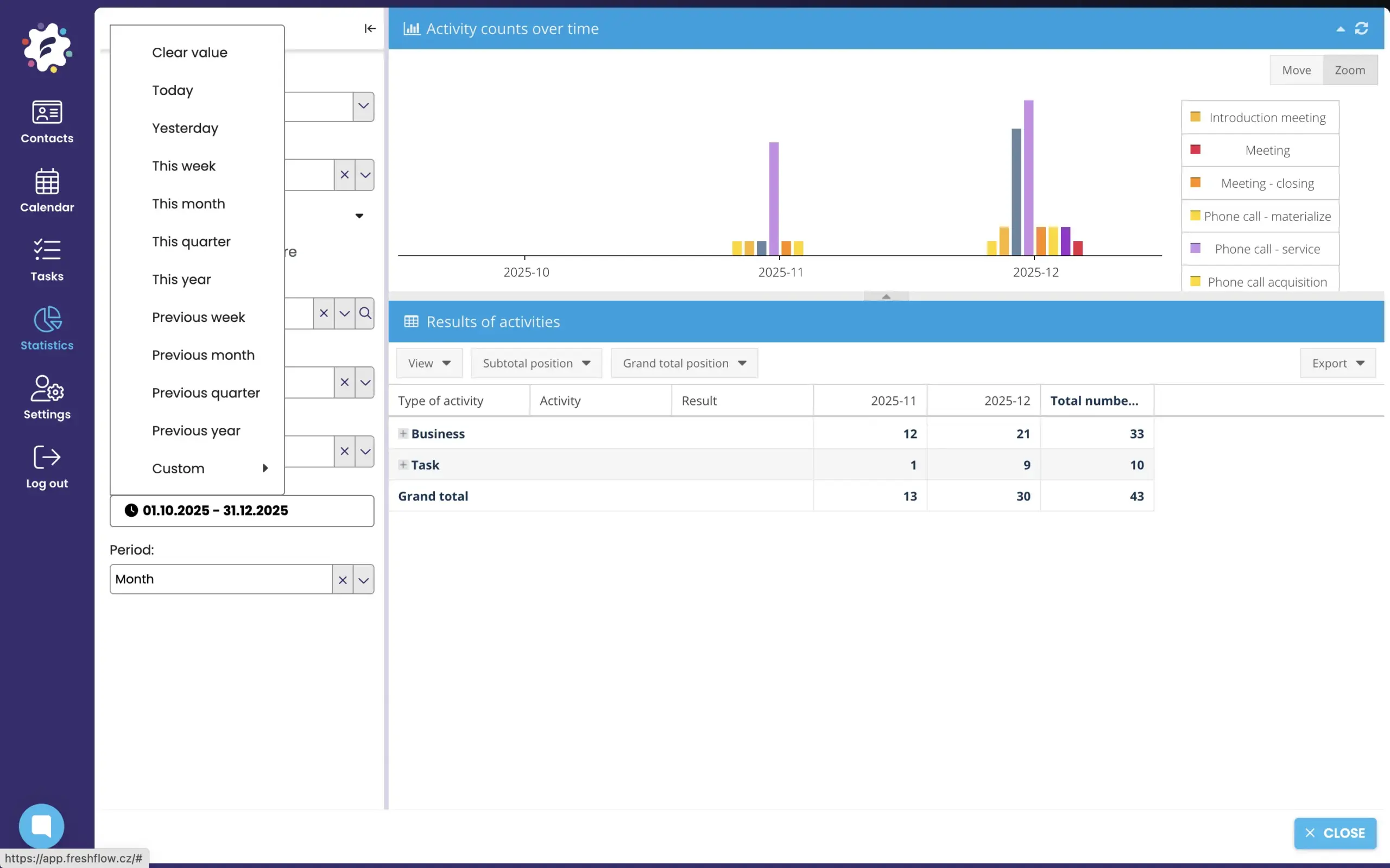This screenshot has height=868, width=1390.
Task: Open the Calendar sidebar icon
Action: click(47, 191)
